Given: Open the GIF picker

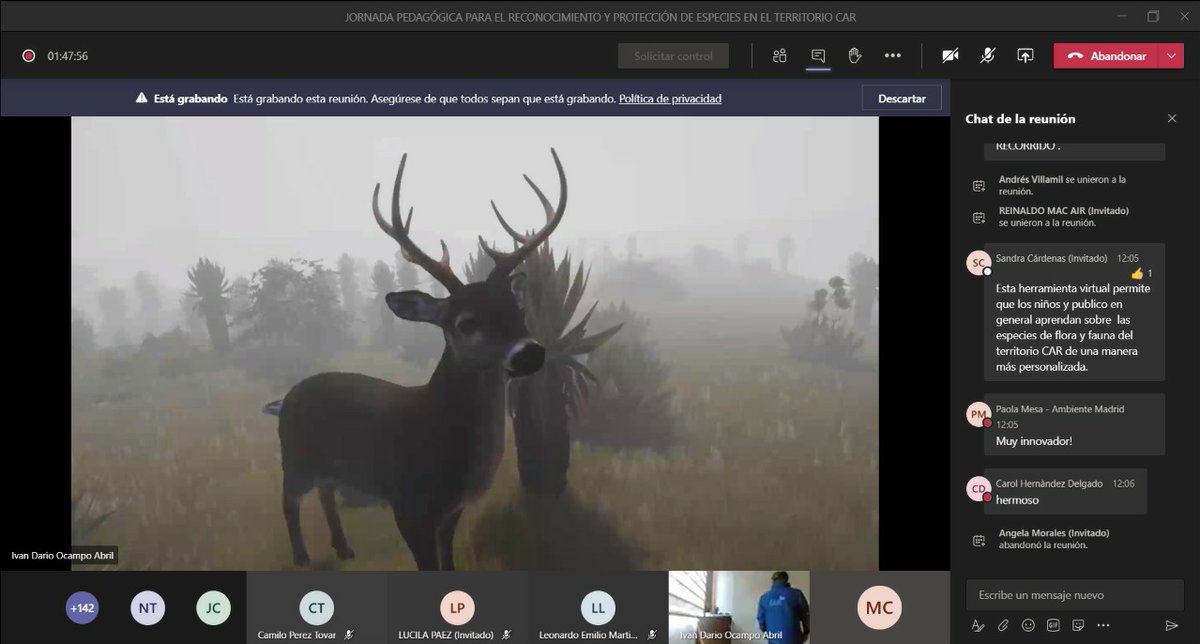Looking at the screenshot, I should click(x=1052, y=626).
